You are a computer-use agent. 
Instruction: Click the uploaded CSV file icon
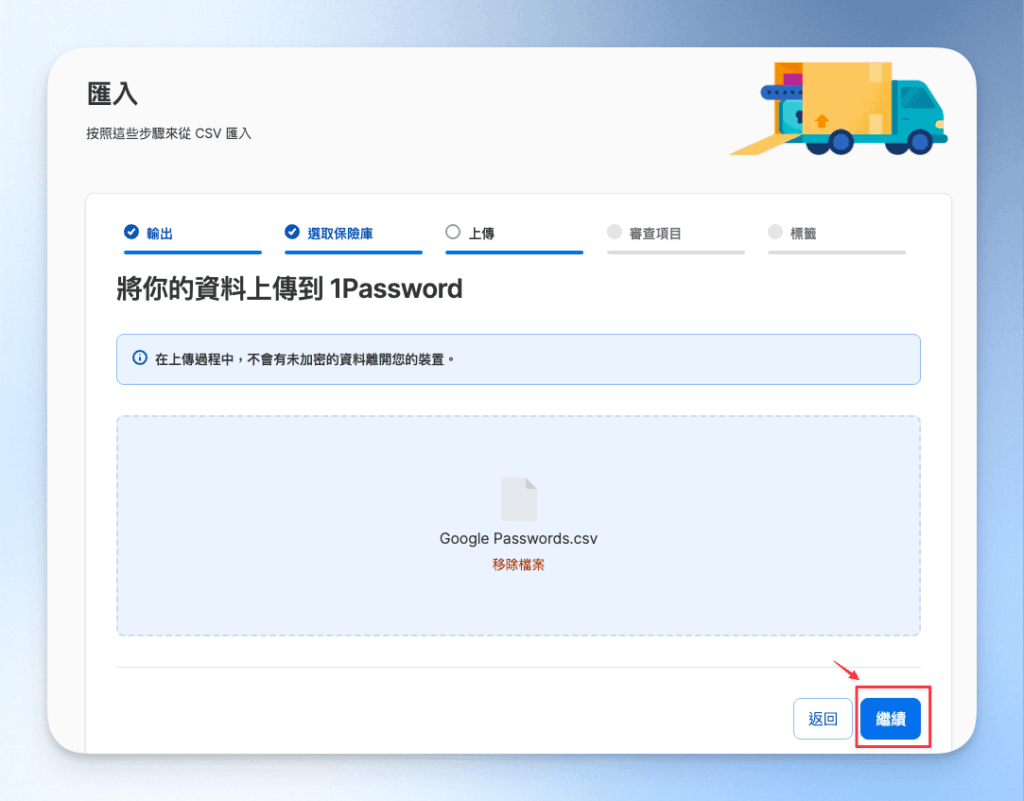(x=519, y=499)
